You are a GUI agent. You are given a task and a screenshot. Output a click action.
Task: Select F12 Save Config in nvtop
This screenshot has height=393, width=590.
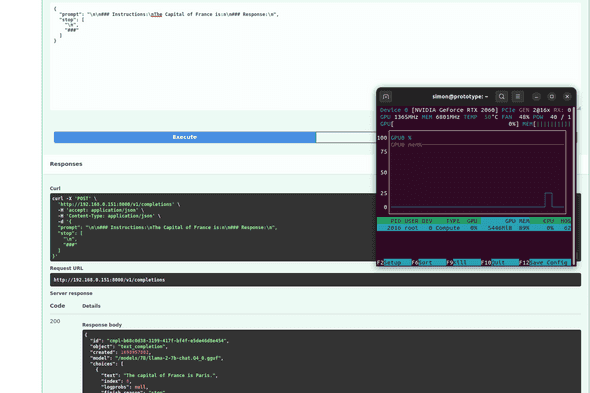545,262
